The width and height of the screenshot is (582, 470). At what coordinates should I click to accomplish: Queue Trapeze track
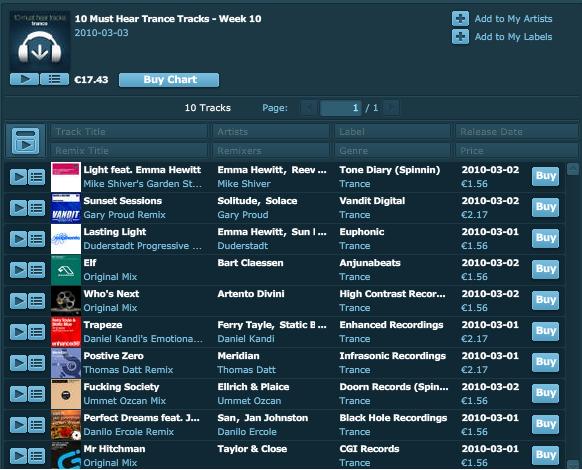[x=37, y=332]
